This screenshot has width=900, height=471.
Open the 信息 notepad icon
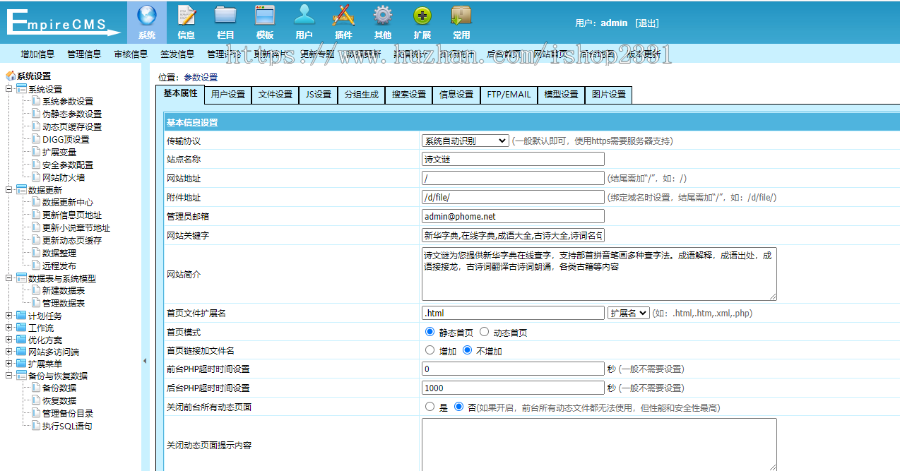[186, 20]
